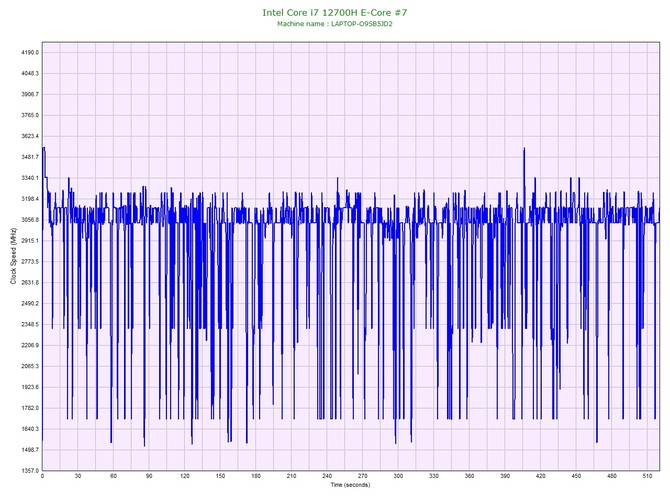Click the 3481.7 y-axis value

click(30, 157)
